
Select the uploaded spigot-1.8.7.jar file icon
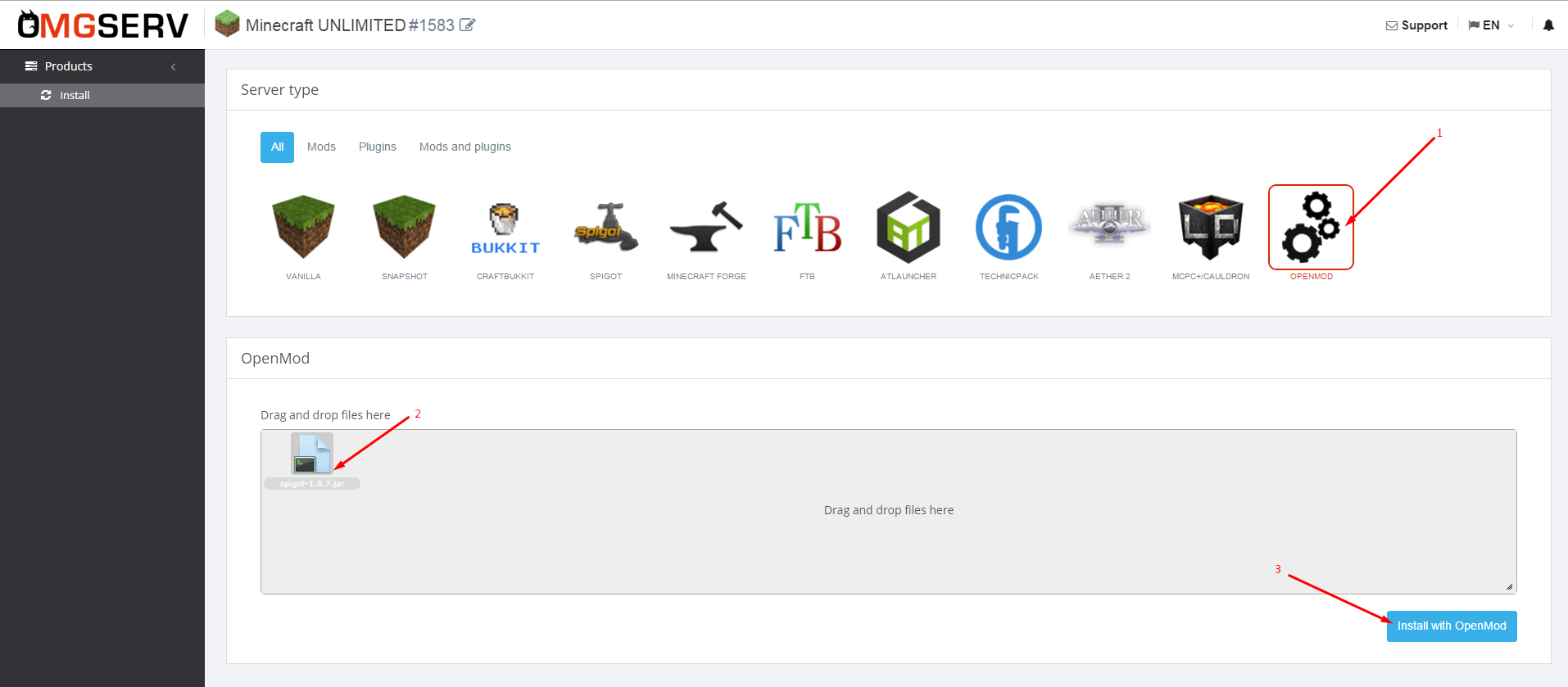(312, 454)
